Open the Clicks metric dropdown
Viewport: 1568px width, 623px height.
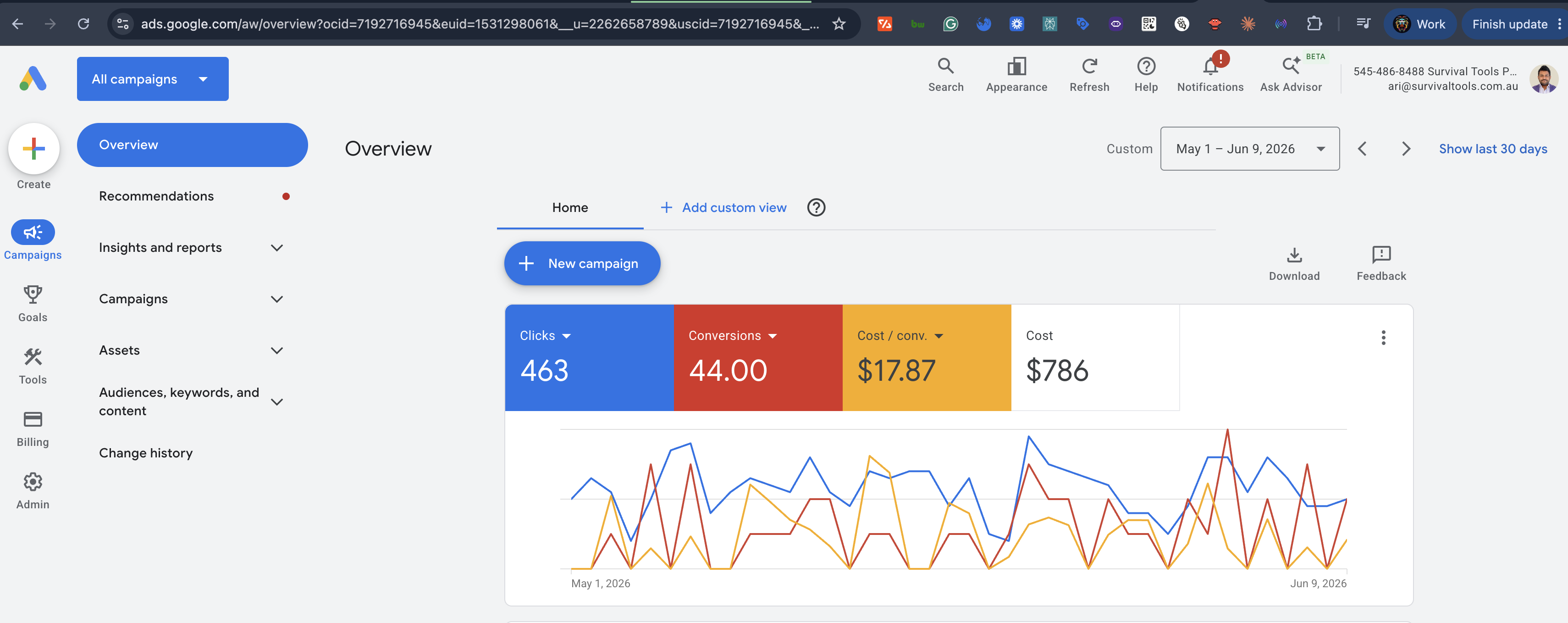tap(545, 335)
